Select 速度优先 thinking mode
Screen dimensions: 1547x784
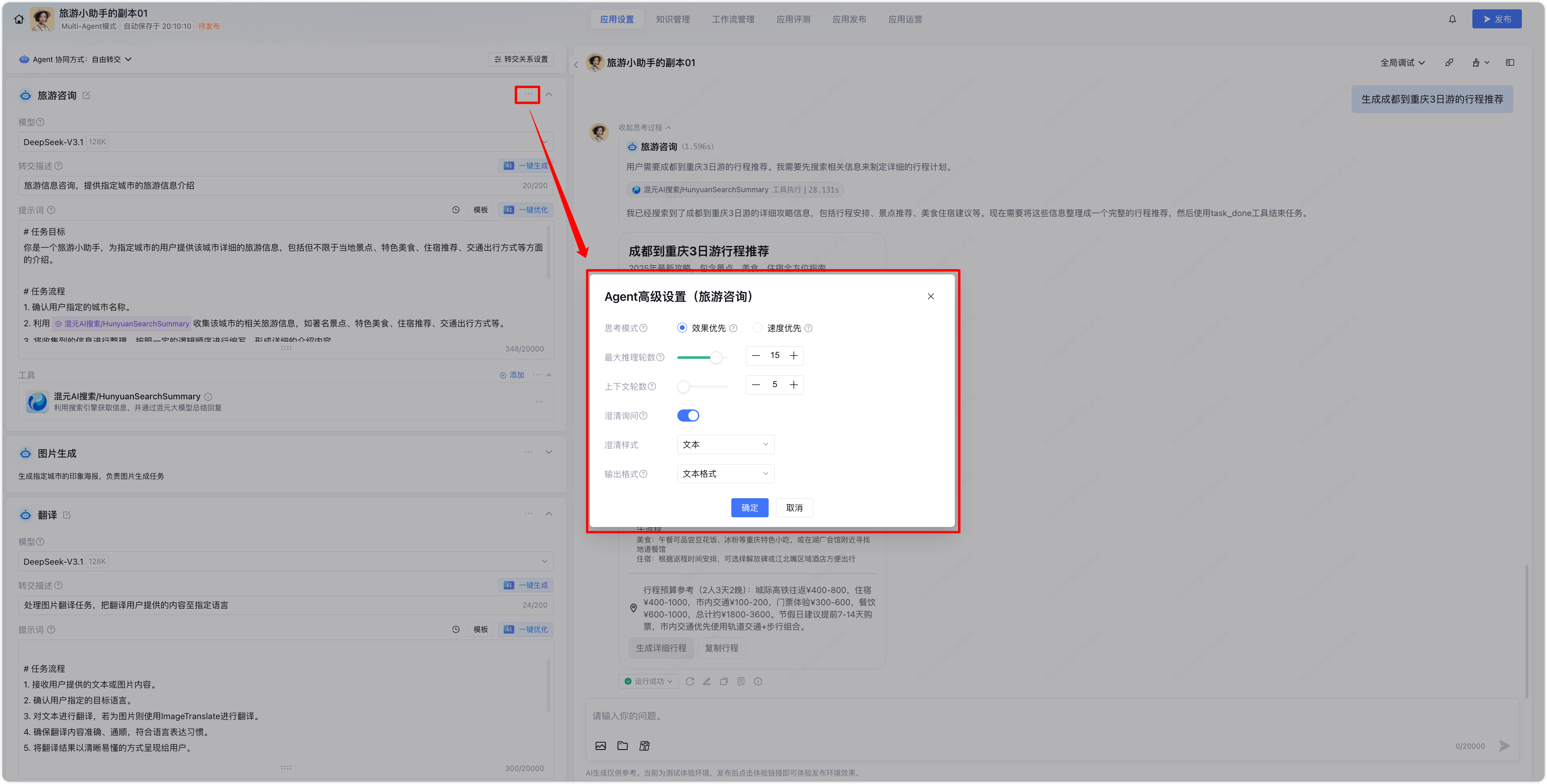click(x=758, y=328)
